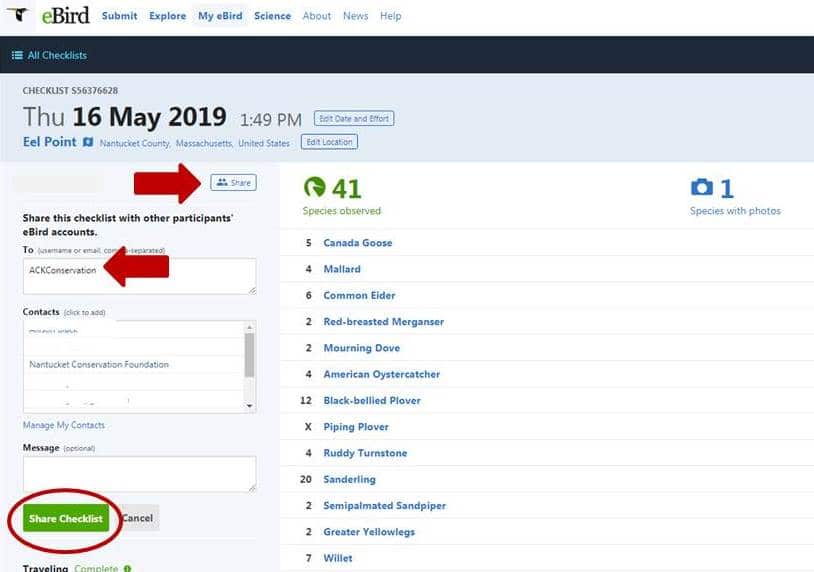Open Piping Plover species link
Viewport: 814px width, 572px height.
[356, 427]
